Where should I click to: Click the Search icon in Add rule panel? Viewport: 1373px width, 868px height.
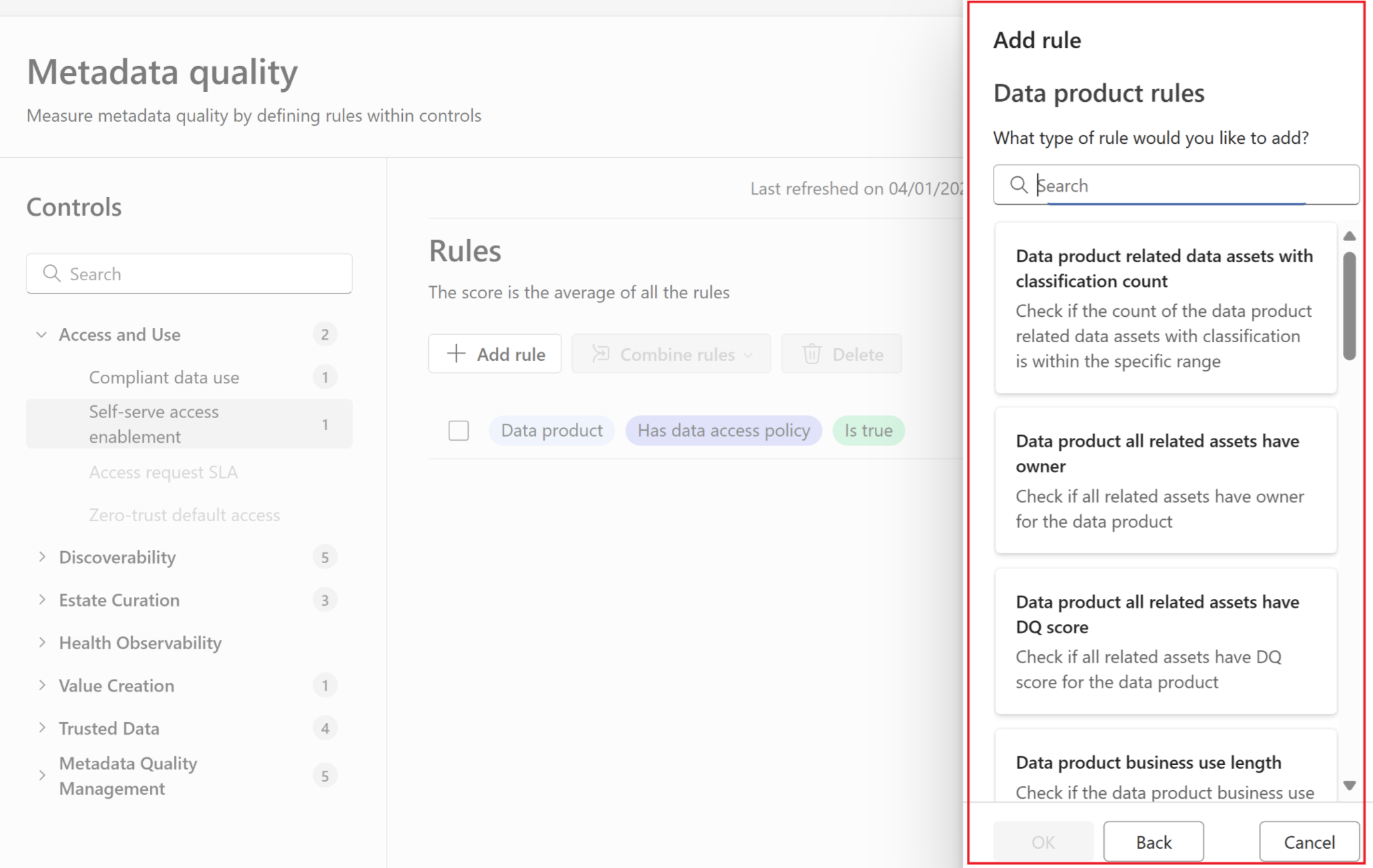pyautogui.click(x=1019, y=185)
